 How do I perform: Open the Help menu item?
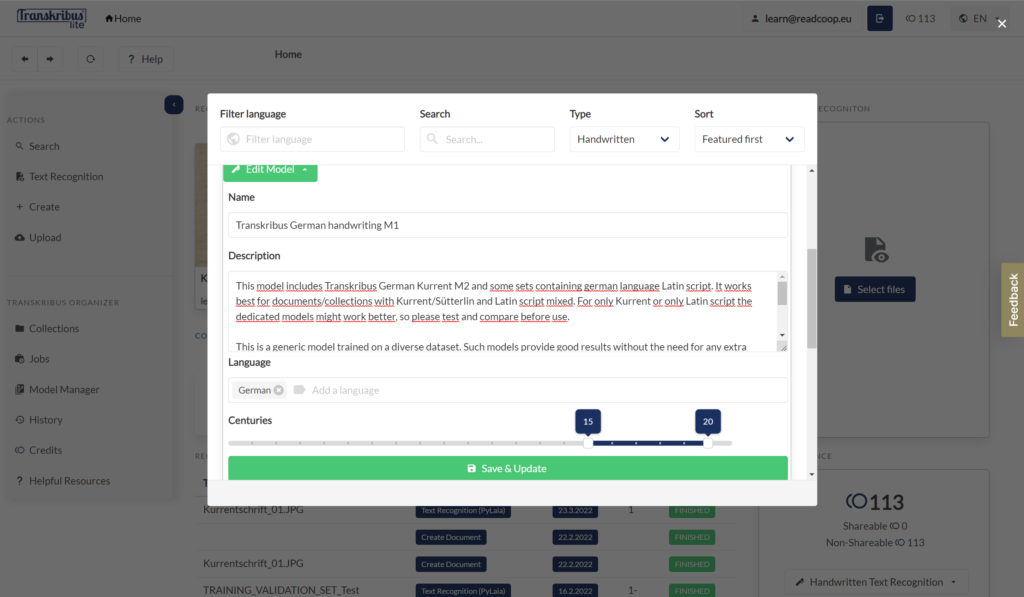(x=143, y=59)
